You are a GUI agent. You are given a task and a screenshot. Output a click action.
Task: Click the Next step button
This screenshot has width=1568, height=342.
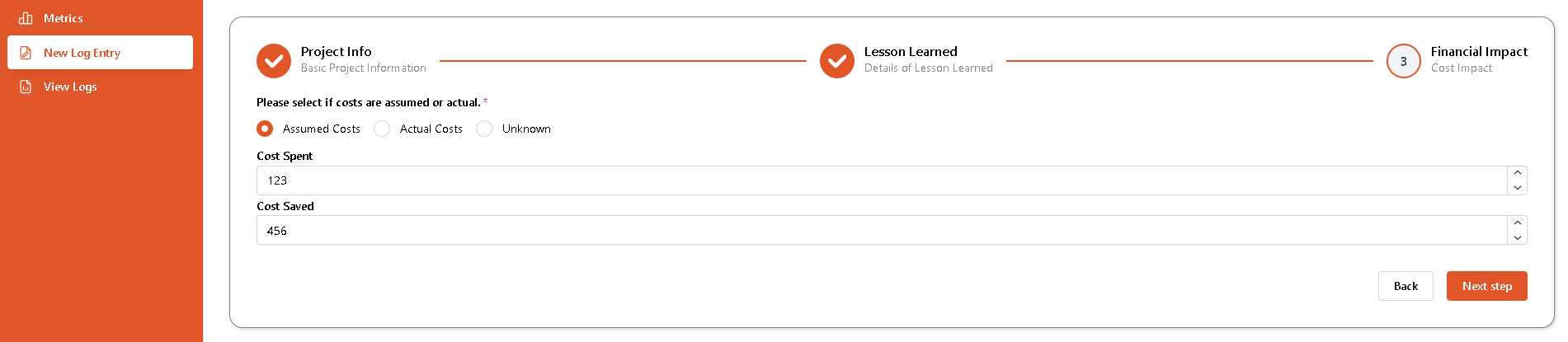[1486, 286]
